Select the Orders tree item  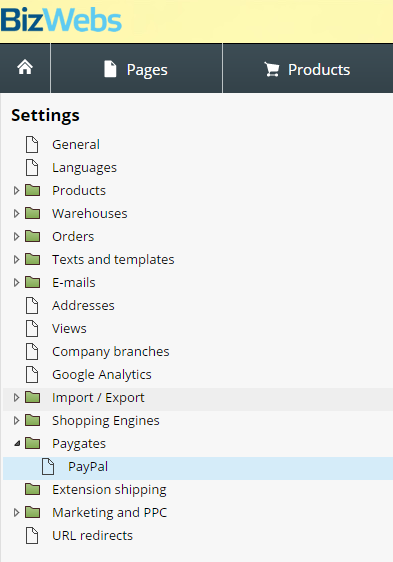(73, 236)
